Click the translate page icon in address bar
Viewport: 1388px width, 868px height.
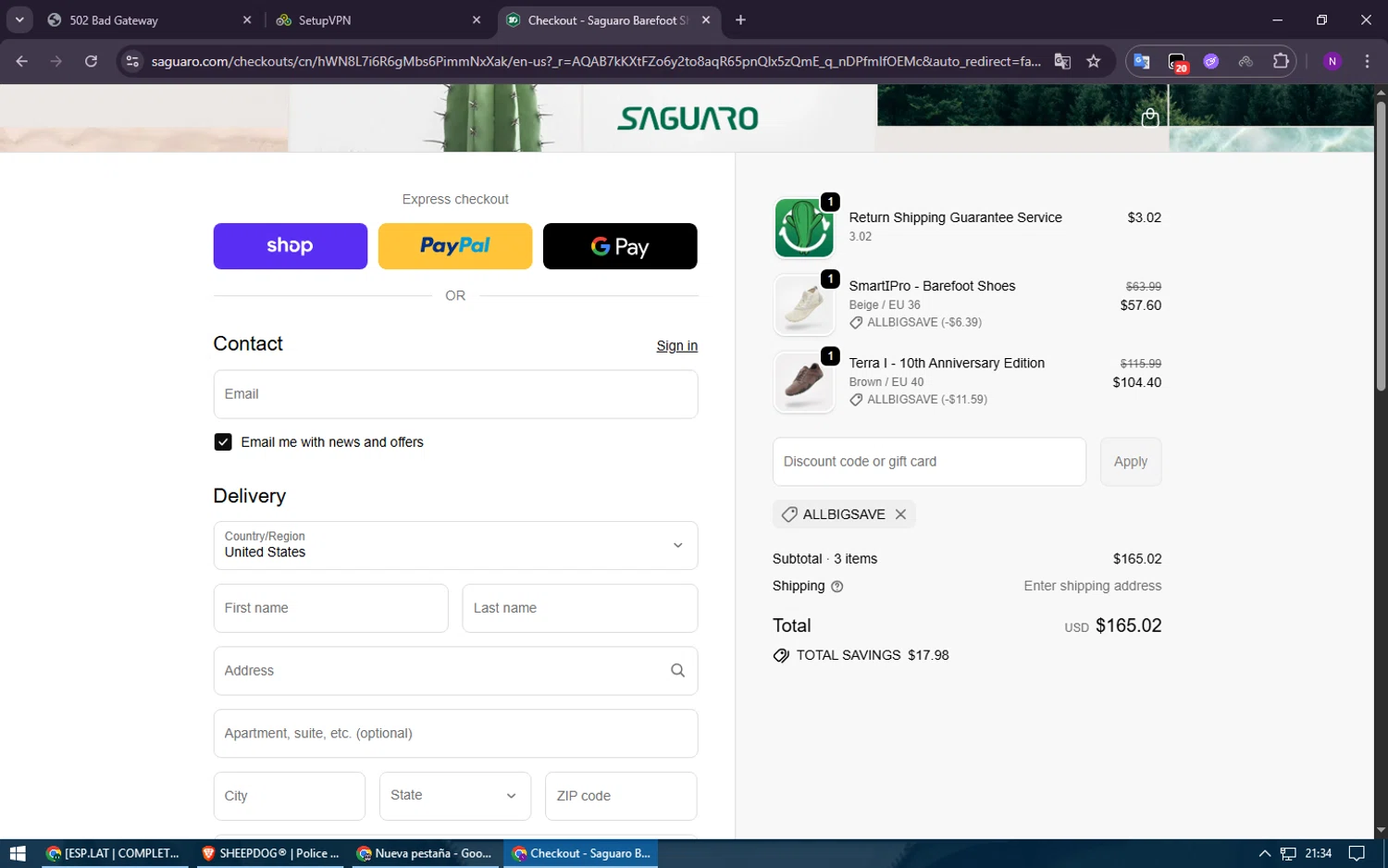pos(1062,61)
